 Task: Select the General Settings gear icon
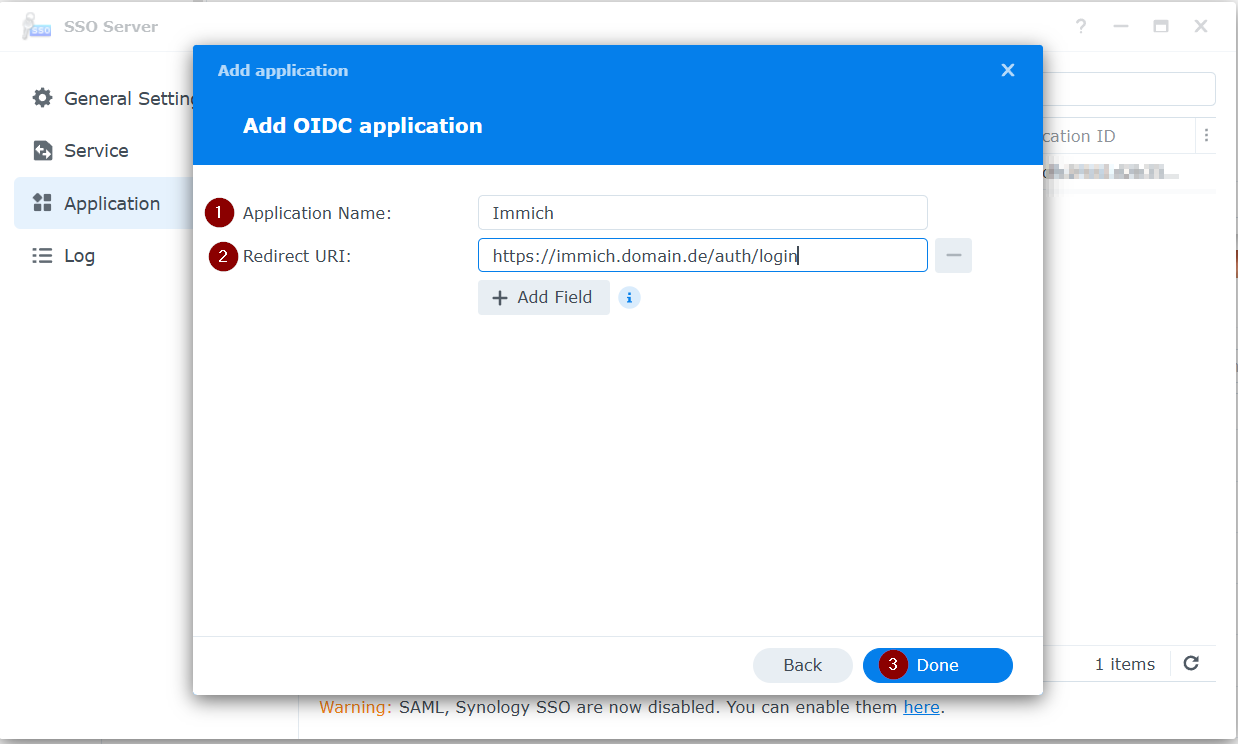(42, 98)
